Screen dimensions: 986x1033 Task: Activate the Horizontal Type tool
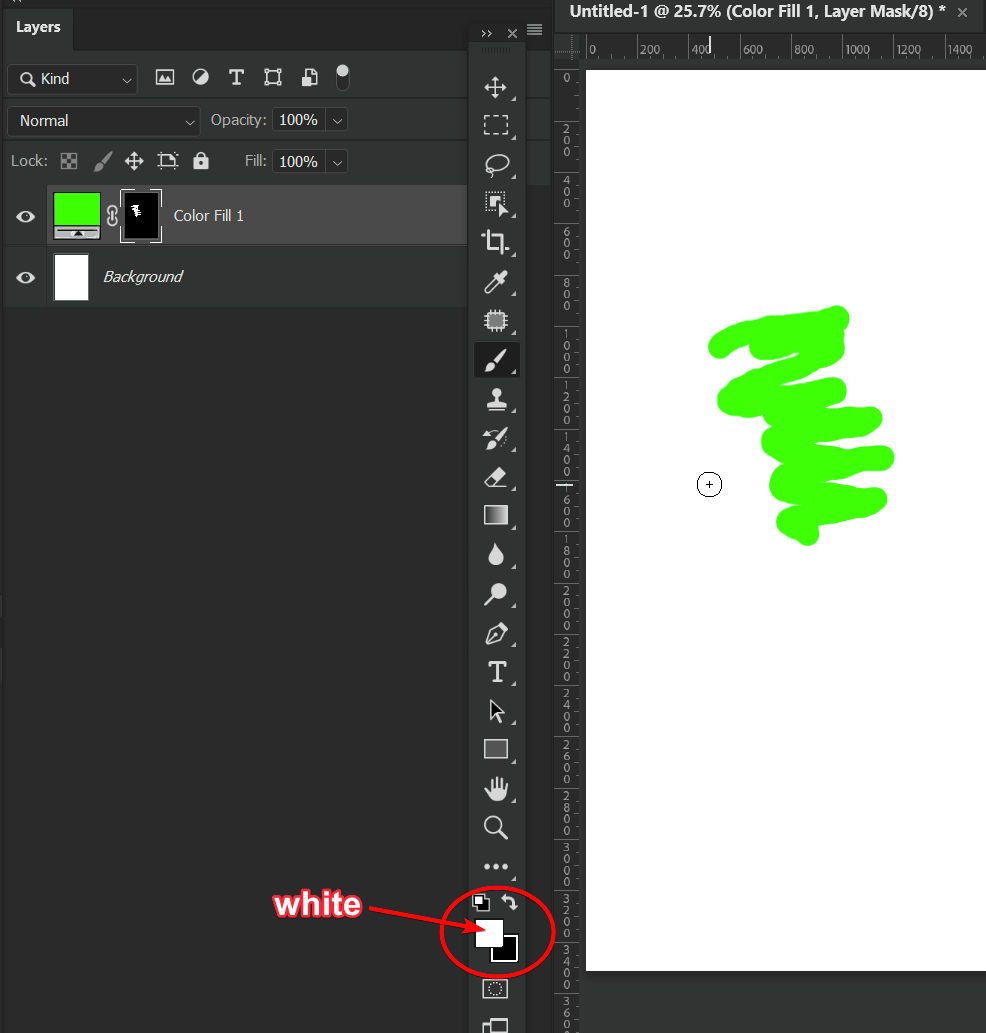point(497,671)
